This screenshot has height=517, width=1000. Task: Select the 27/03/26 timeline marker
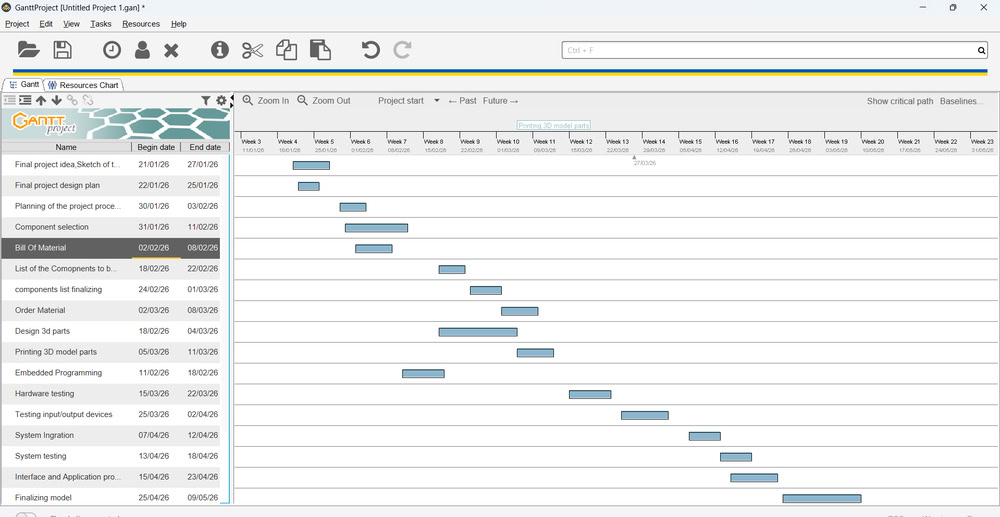click(644, 161)
